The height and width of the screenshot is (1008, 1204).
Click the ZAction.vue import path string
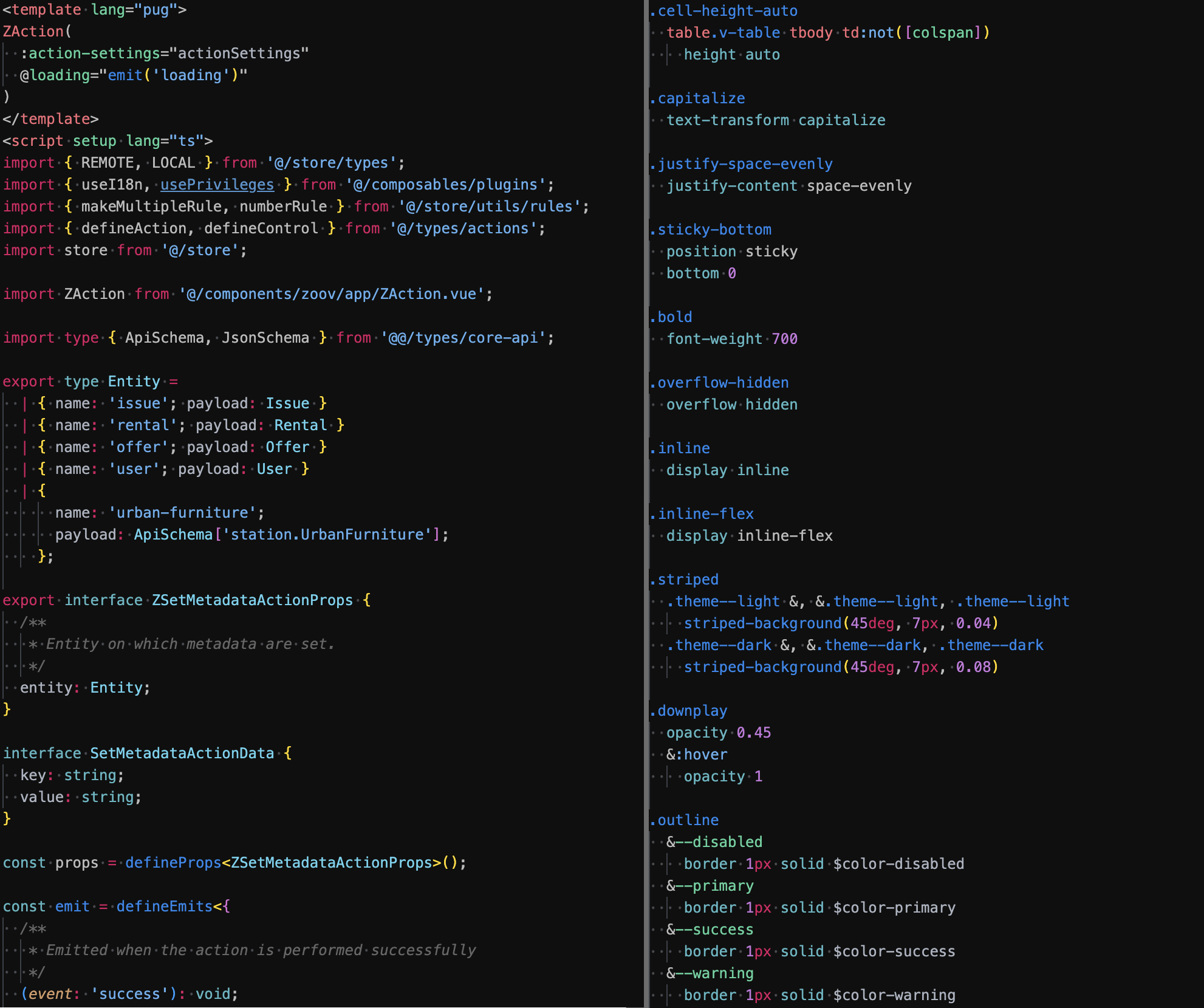tap(331, 294)
